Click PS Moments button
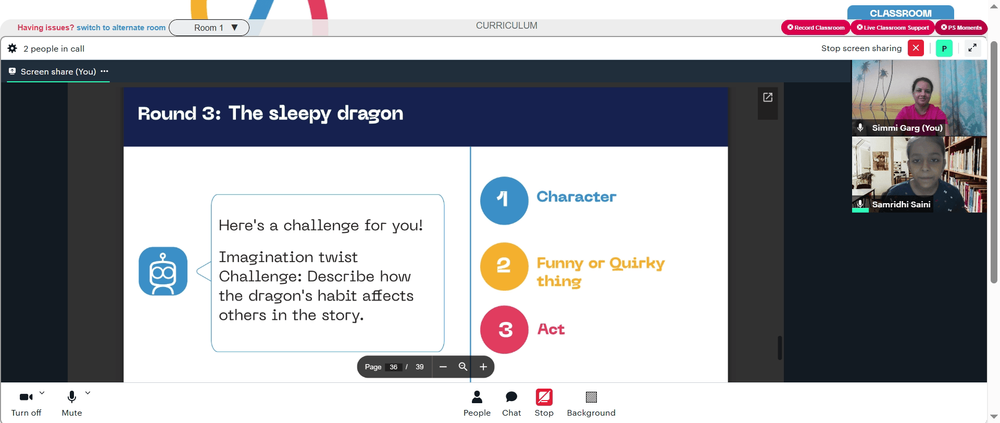The image size is (1000, 423). [x=961, y=27]
